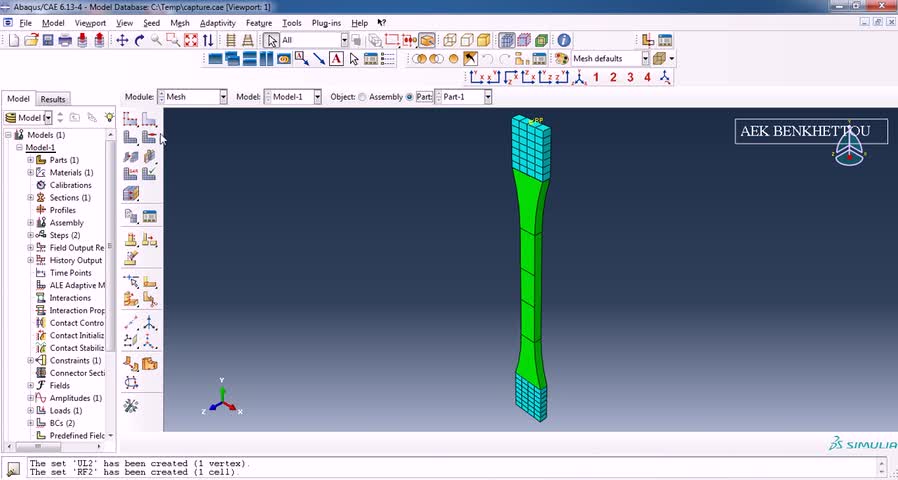The width and height of the screenshot is (898, 480).
Task: Open the Part-1 dropdown list
Action: (463, 97)
